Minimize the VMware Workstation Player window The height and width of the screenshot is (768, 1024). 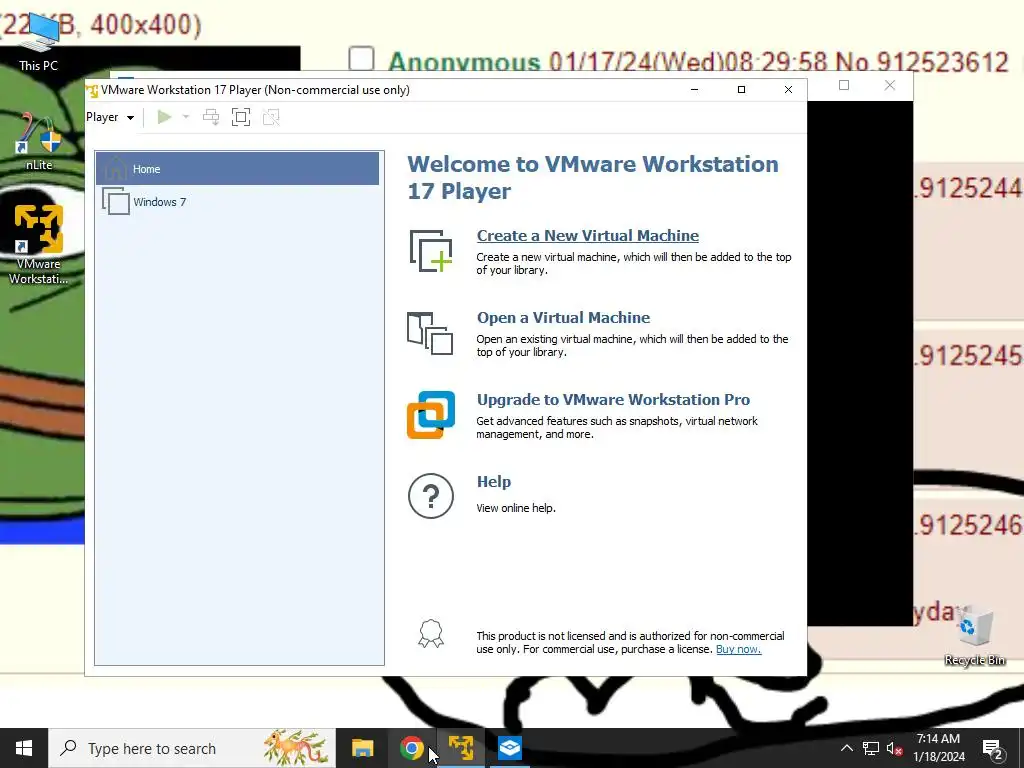coord(695,89)
